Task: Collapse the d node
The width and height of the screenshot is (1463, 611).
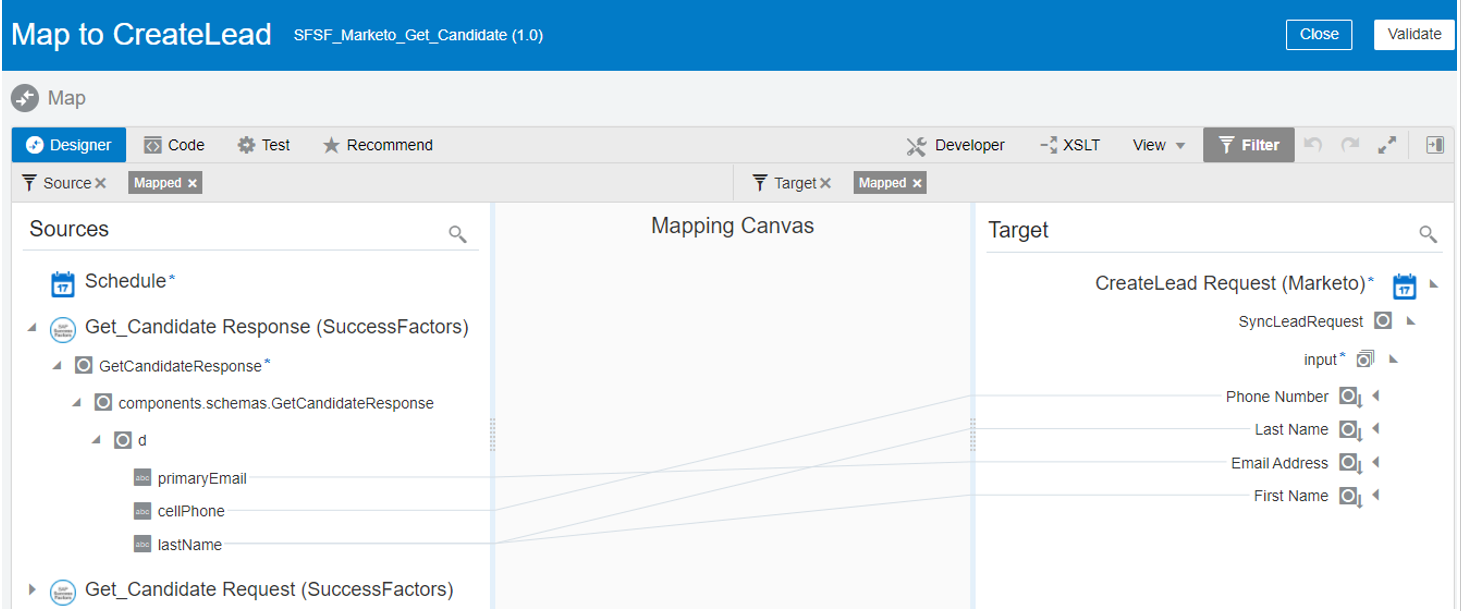Action: click(96, 440)
